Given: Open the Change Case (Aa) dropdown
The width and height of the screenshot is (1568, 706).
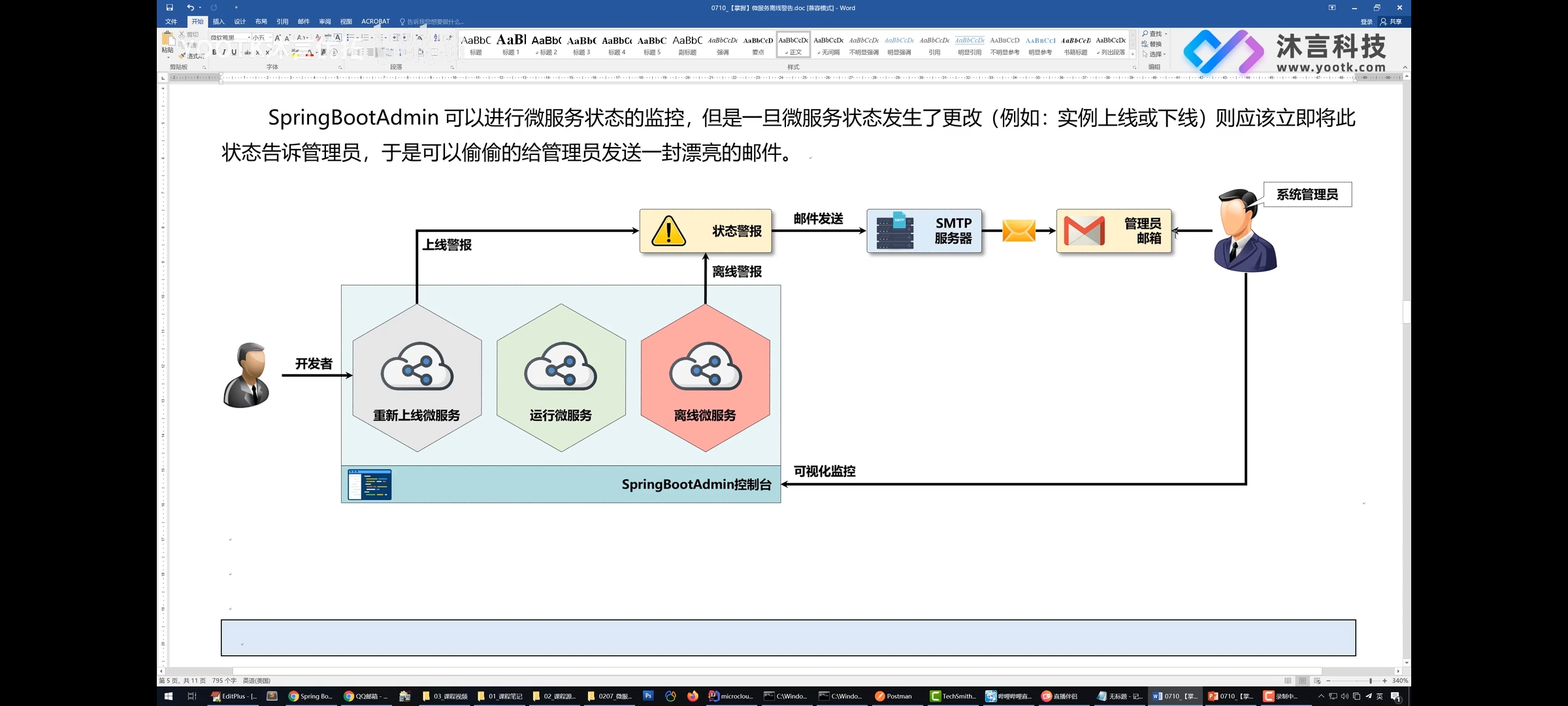Looking at the screenshot, I should (302, 38).
